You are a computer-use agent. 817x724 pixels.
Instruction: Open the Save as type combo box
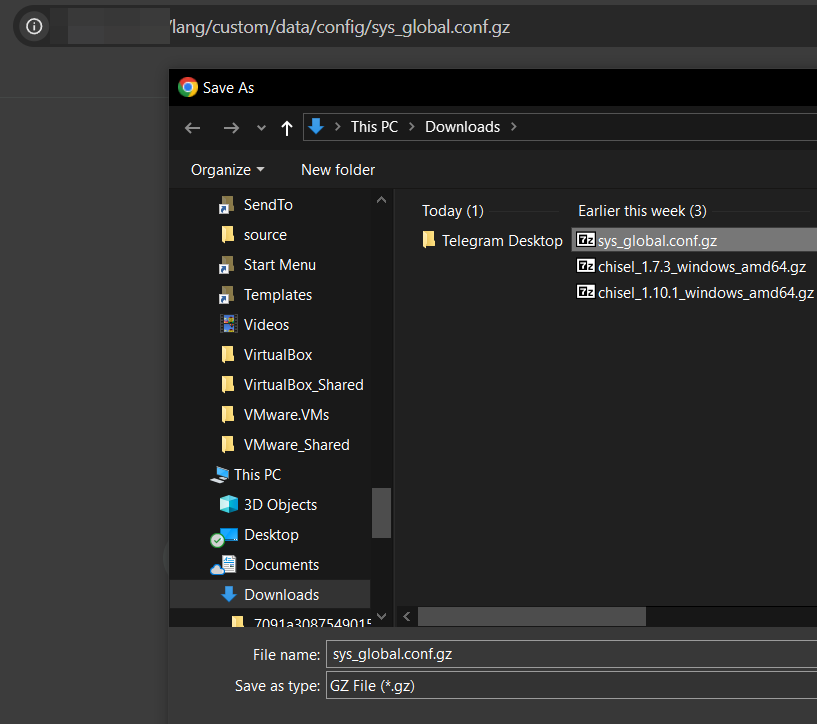pyautogui.click(x=570, y=686)
